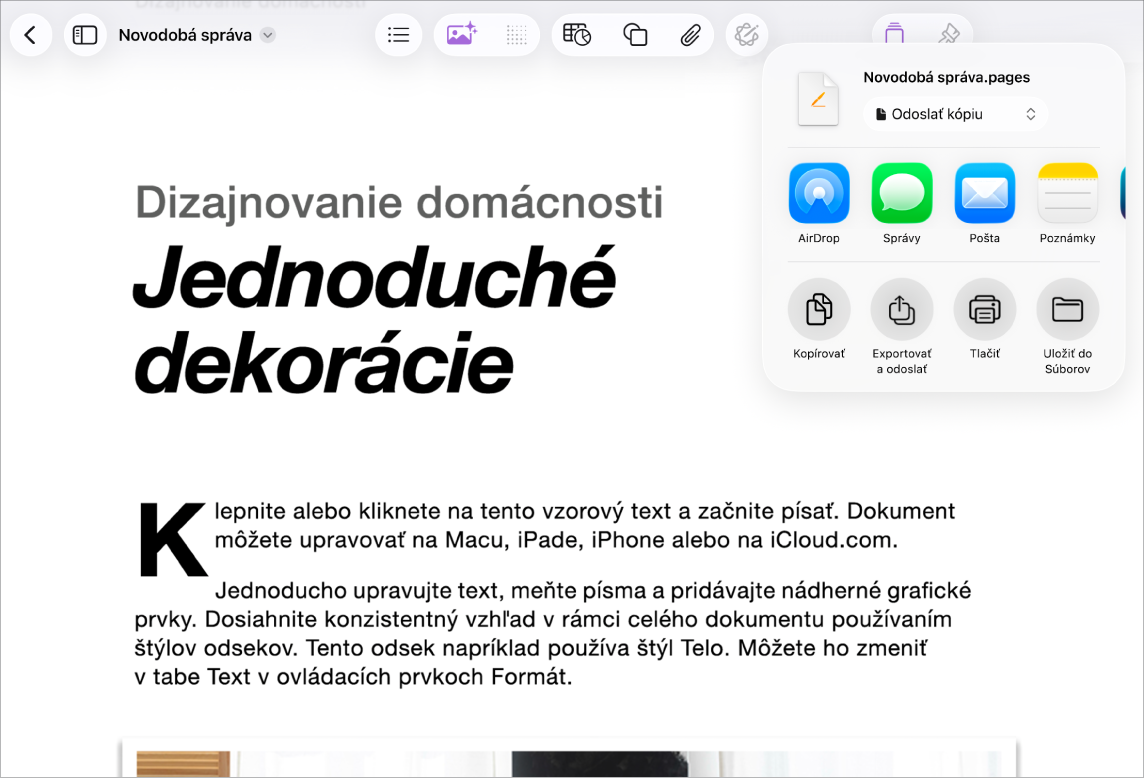Screen dimensions: 1144x779
Task: Click the format paintbrush pin icon
Action: [948, 34]
